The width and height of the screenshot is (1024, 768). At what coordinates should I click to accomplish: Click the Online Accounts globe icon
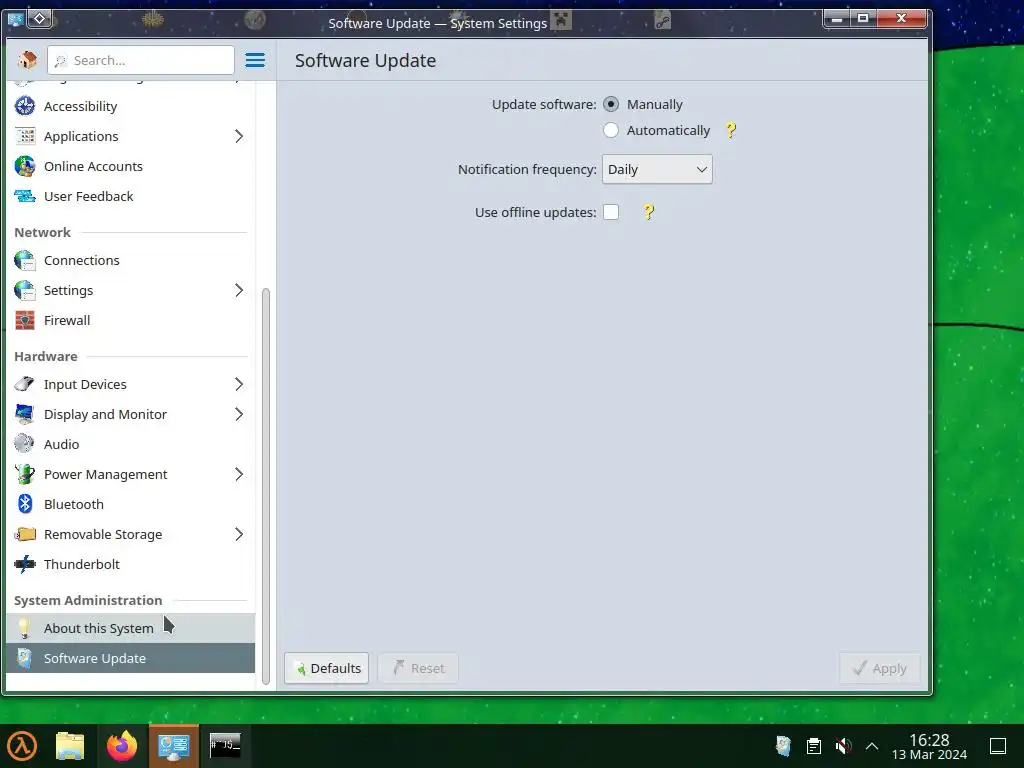(25, 166)
